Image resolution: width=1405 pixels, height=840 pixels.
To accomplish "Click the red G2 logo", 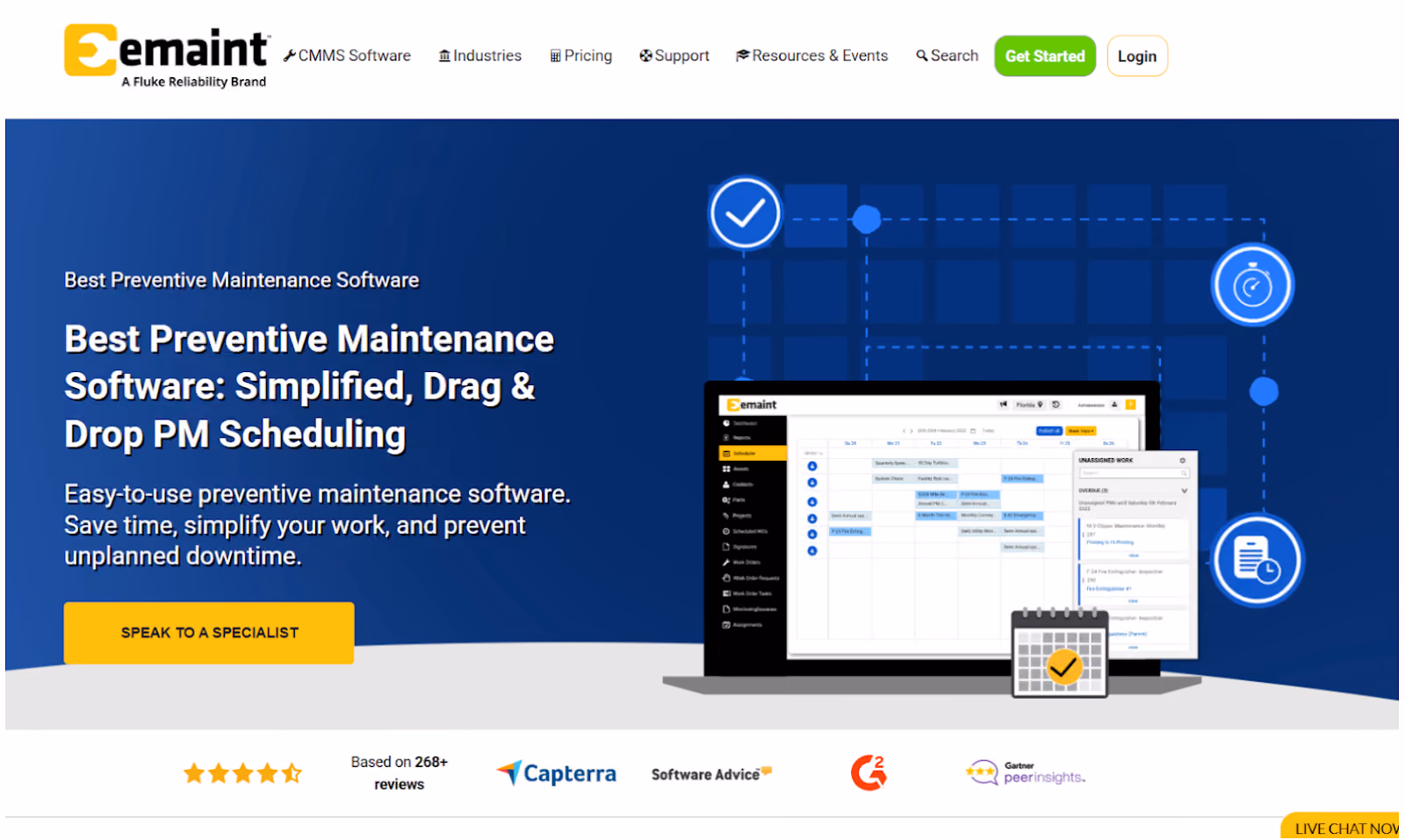I will coord(868,772).
